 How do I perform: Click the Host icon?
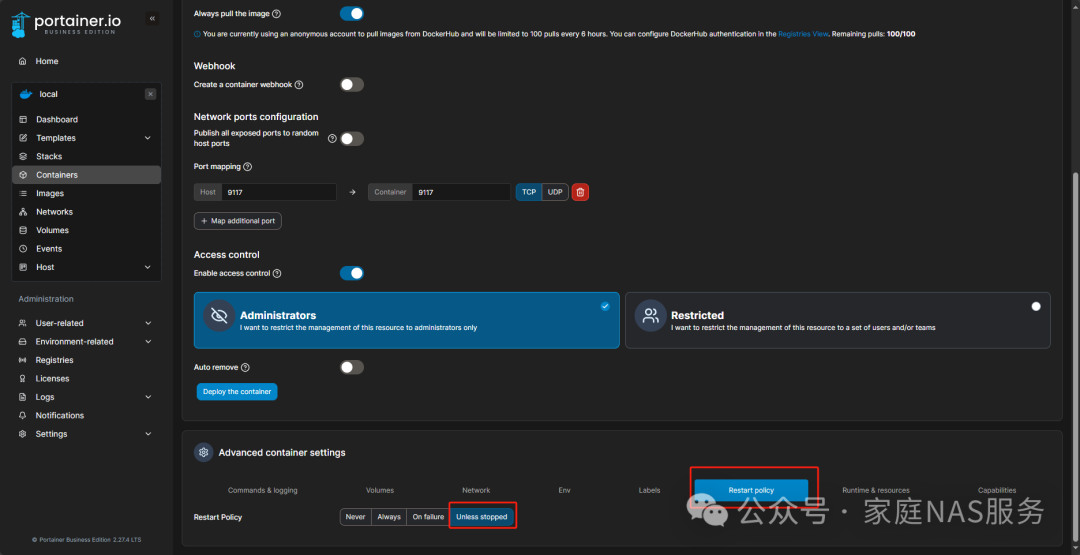[x=23, y=267]
